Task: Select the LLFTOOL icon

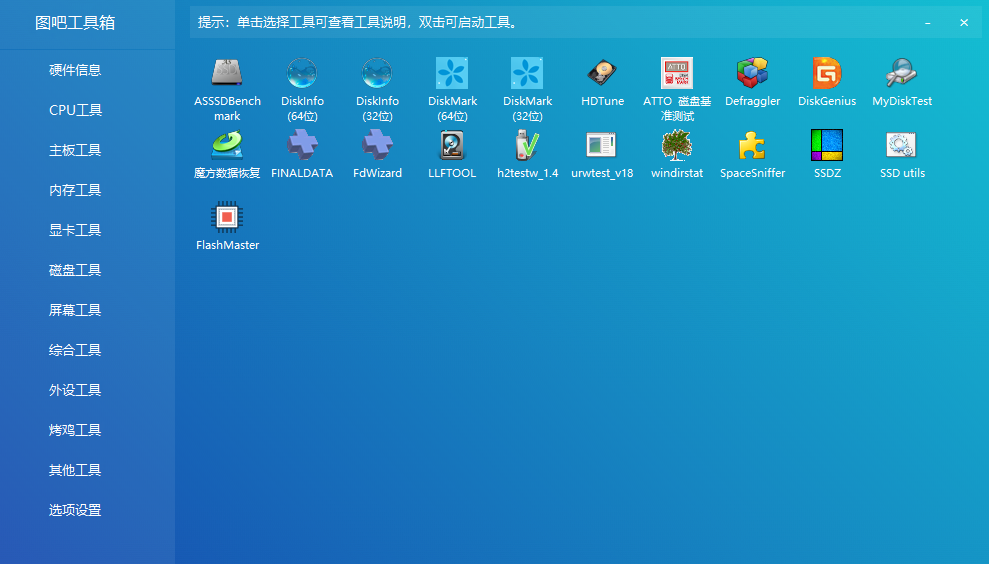Action: pos(452,145)
